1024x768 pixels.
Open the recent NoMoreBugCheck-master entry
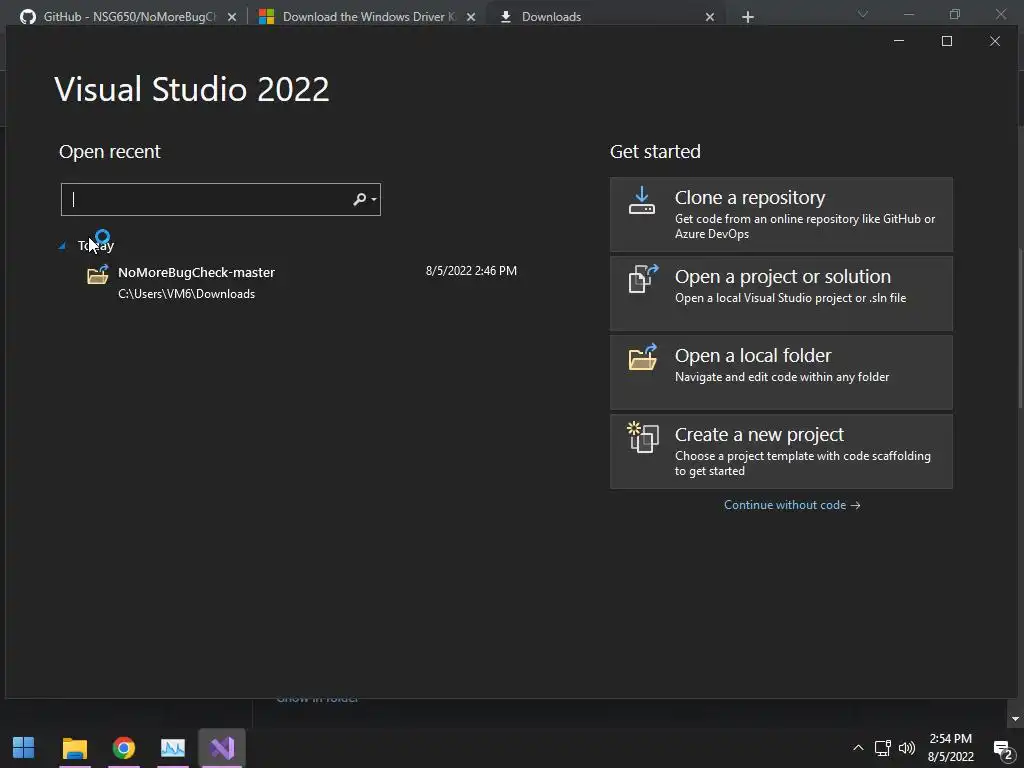(x=302, y=282)
